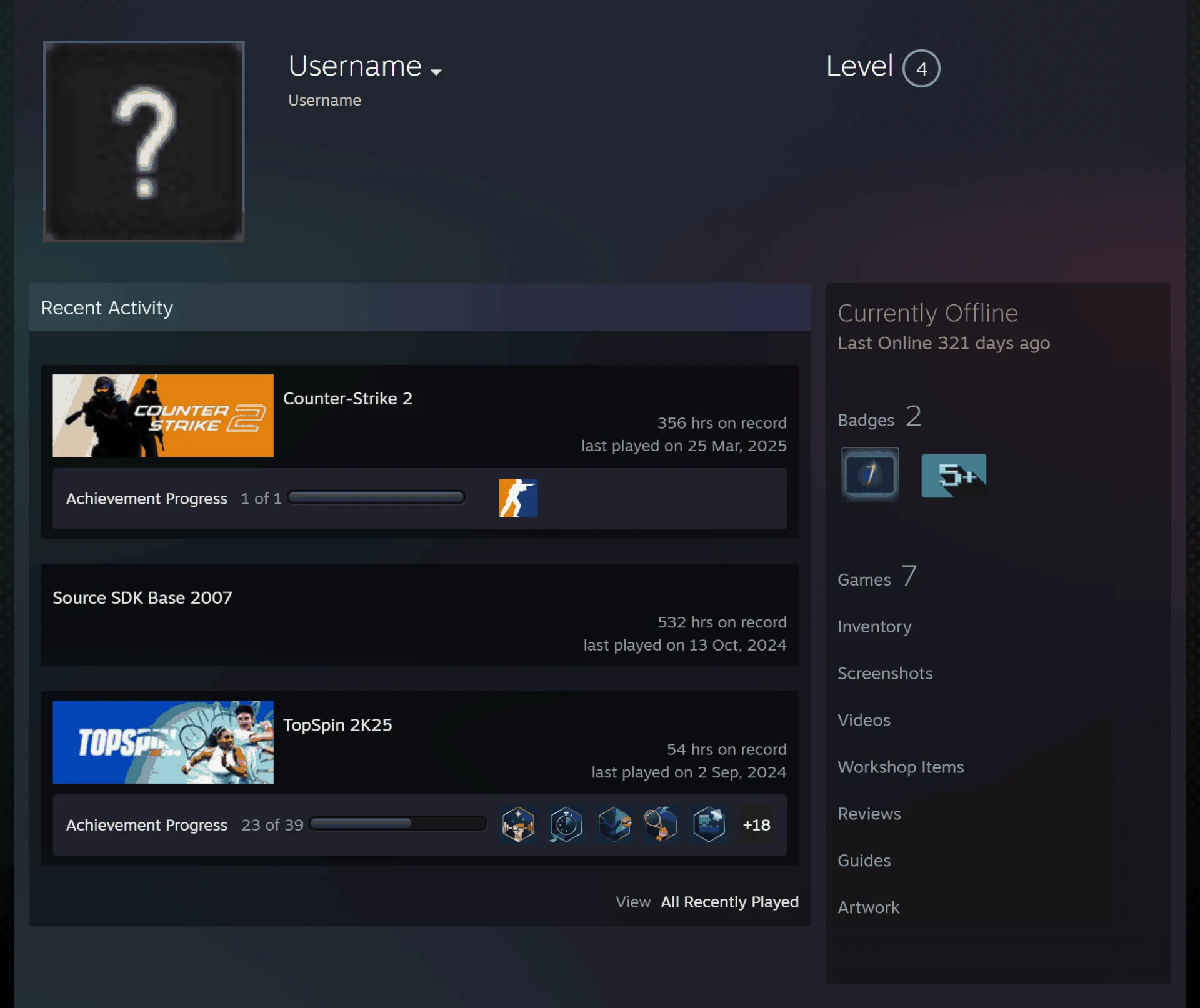
Task: Open the question mark profile avatar
Action: pos(144,141)
